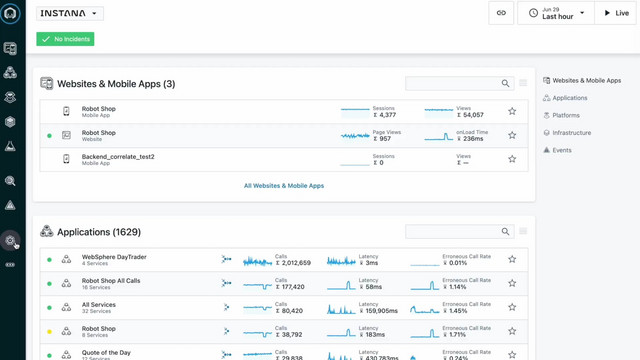
Task: Open dependency map for Robot Shop All Calls
Action: coord(226,283)
